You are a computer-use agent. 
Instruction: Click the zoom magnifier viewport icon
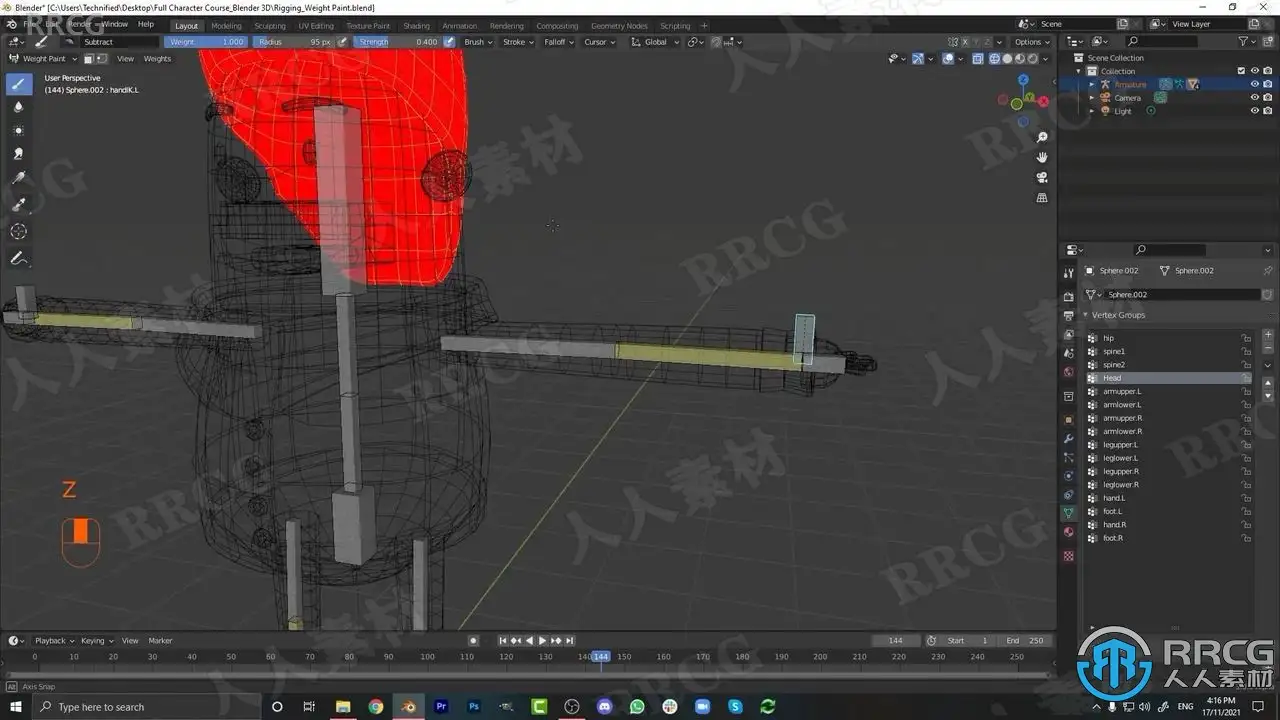(x=1042, y=137)
